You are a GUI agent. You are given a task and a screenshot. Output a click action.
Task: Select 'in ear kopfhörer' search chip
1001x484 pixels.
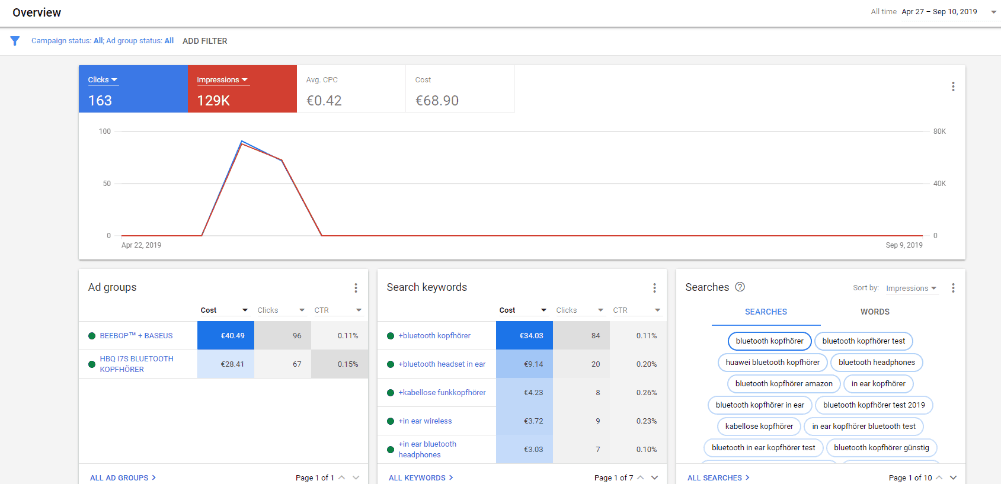[x=878, y=384]
